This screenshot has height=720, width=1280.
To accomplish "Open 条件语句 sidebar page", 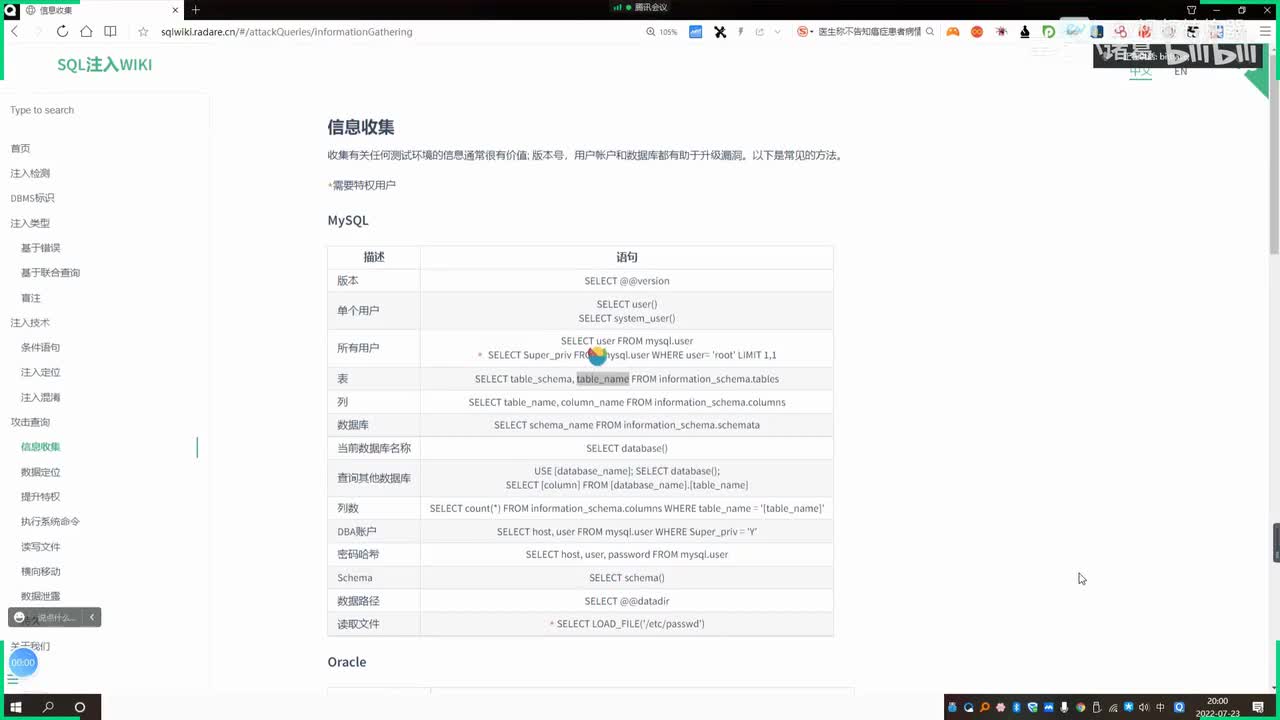I will point(41,348).
